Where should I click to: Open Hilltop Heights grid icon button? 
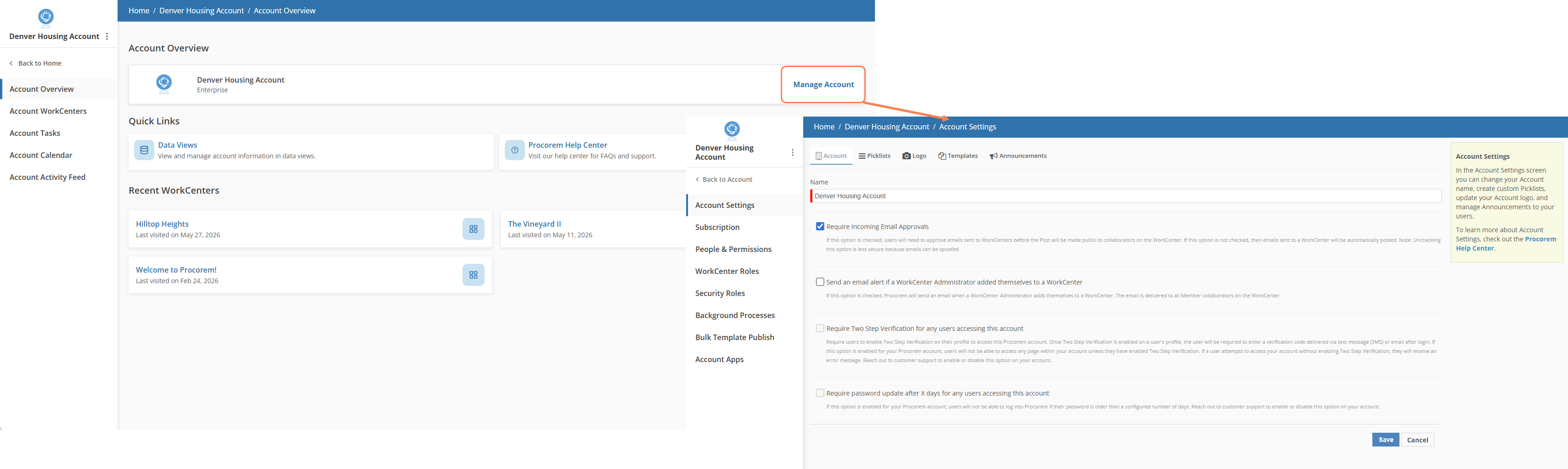tap(474, 229)
